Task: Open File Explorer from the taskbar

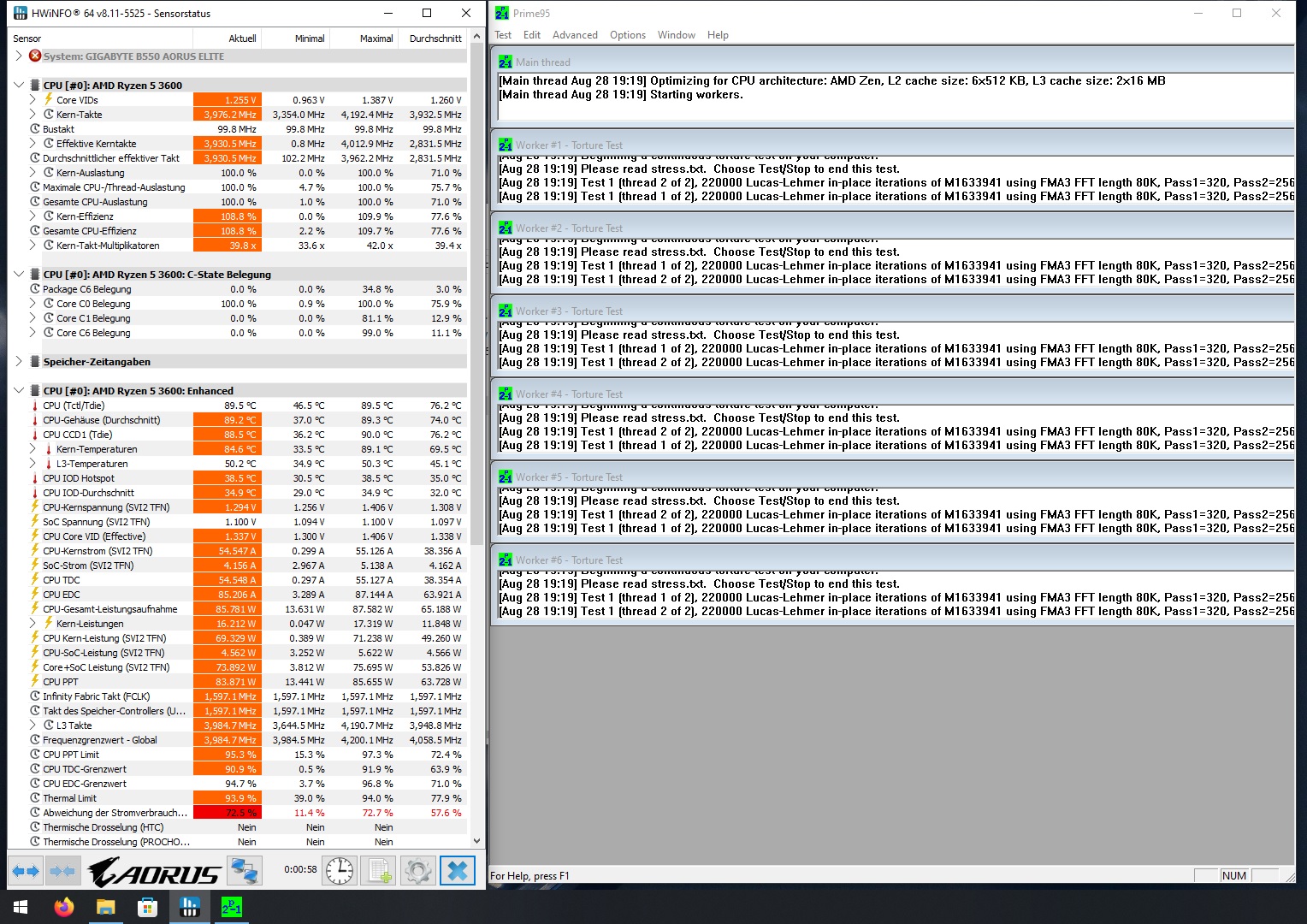Action: click(106, 907)
